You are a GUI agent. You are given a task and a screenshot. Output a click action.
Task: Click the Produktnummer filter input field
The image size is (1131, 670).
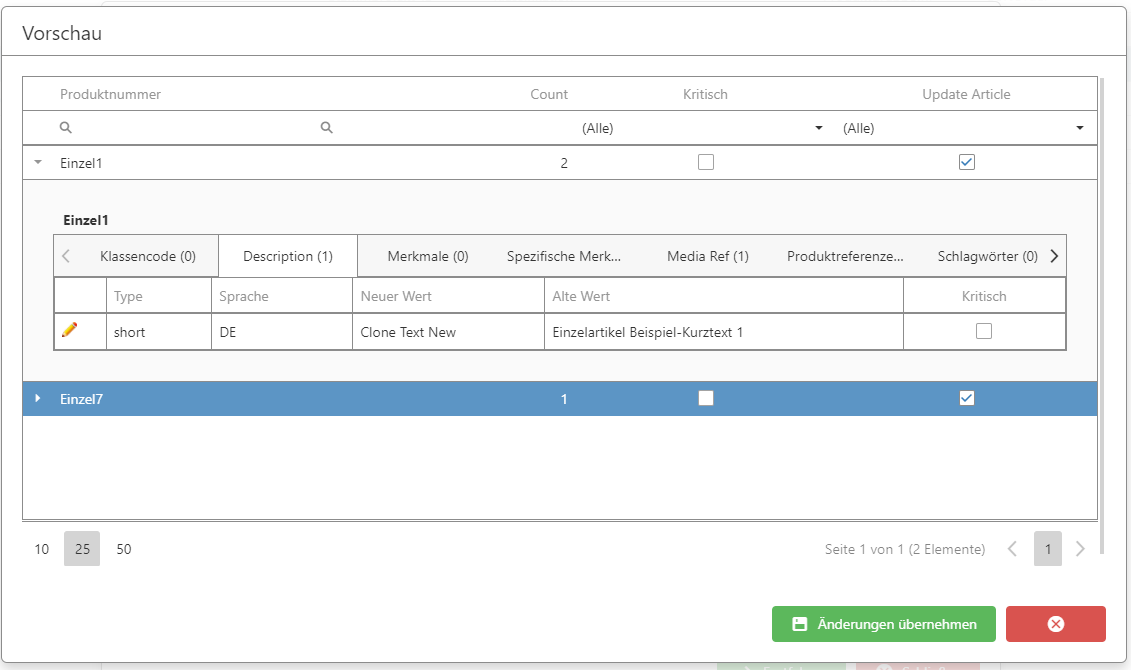[x=182, y=128]
